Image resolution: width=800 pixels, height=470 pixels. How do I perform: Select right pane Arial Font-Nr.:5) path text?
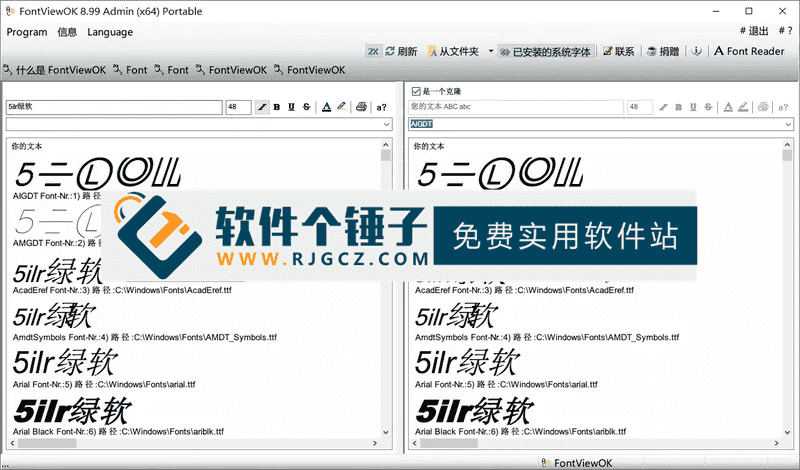click(x=506, y=384)
